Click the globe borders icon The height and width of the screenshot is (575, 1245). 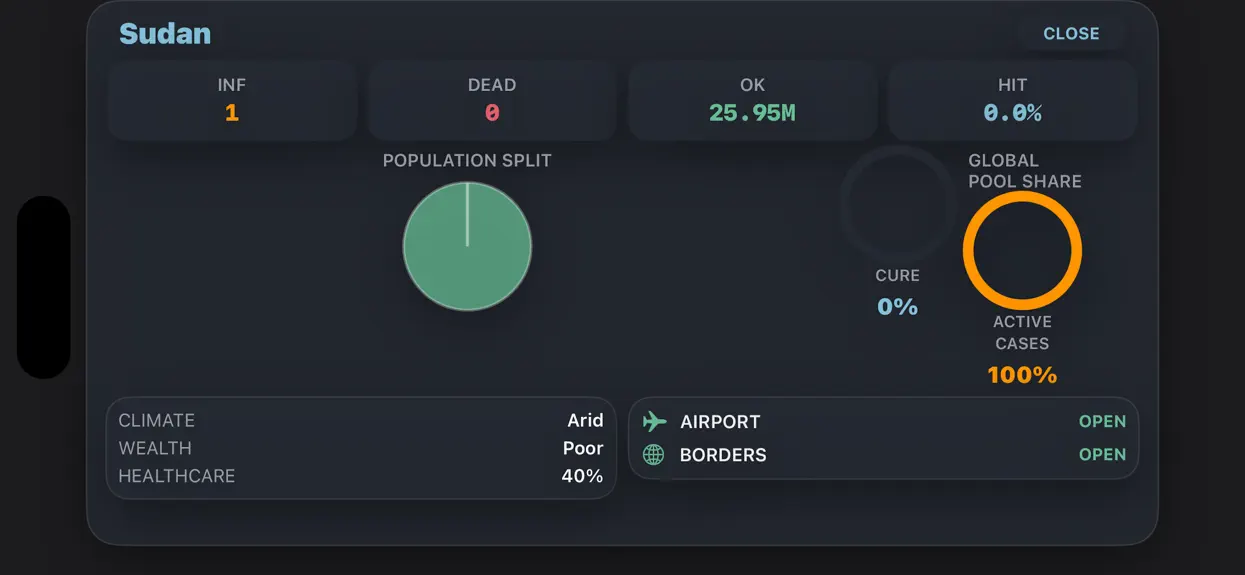click(x=653, y=455)
